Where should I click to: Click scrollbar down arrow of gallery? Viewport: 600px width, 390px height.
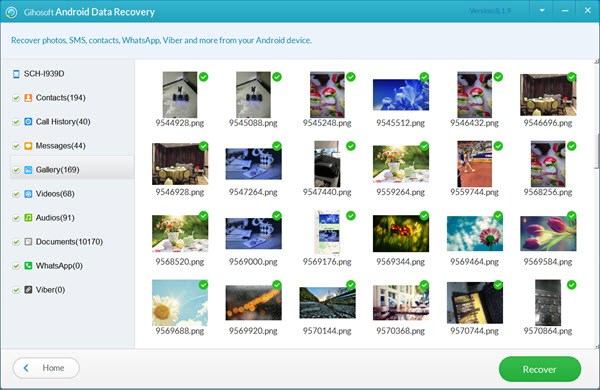(597, 347)
